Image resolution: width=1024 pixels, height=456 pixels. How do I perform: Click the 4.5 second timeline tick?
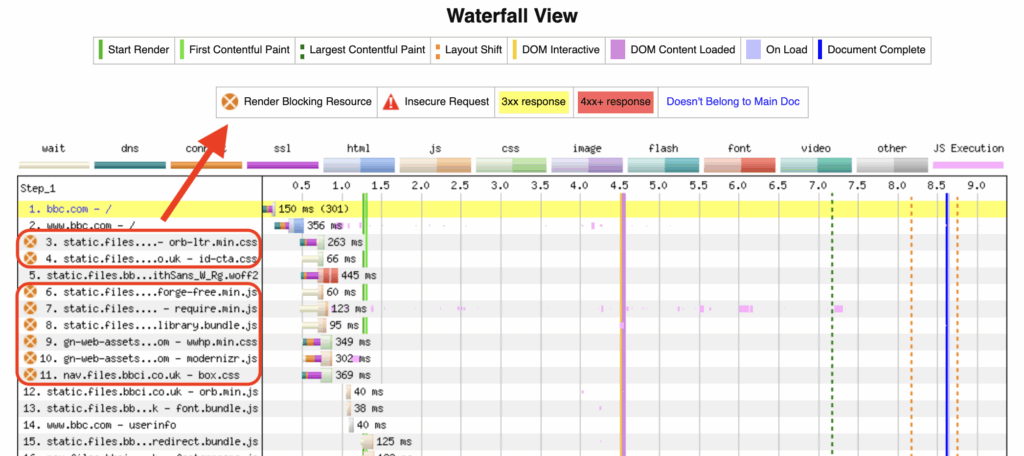click(620, 186)
